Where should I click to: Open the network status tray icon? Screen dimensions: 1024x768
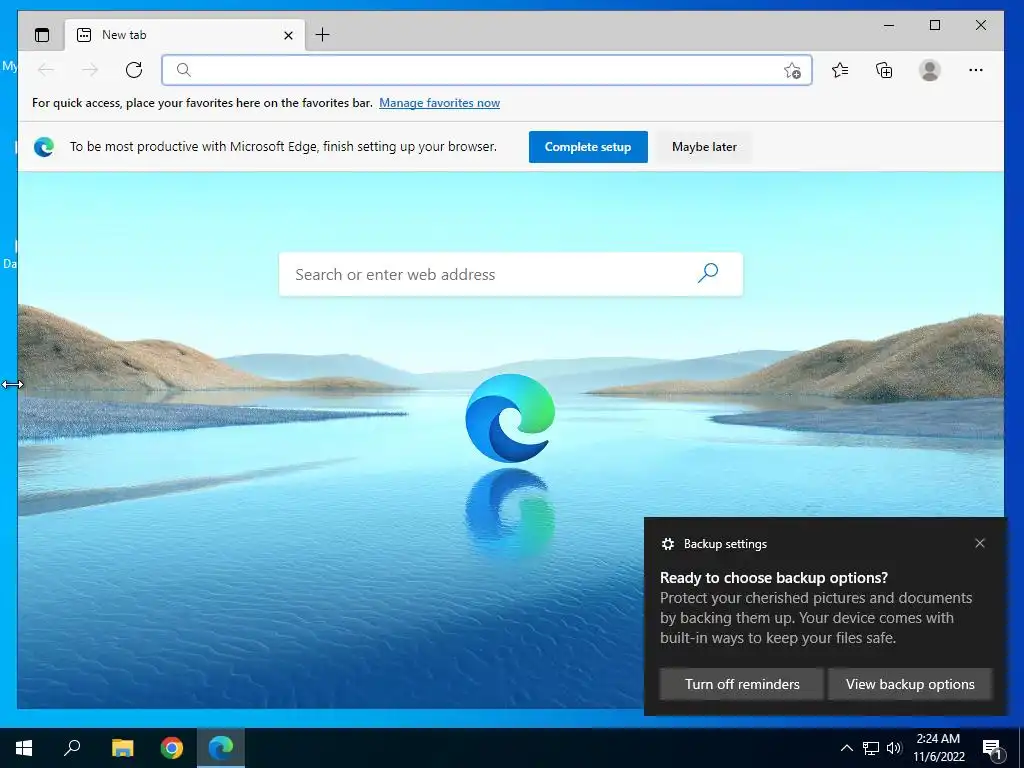point(871,748)
